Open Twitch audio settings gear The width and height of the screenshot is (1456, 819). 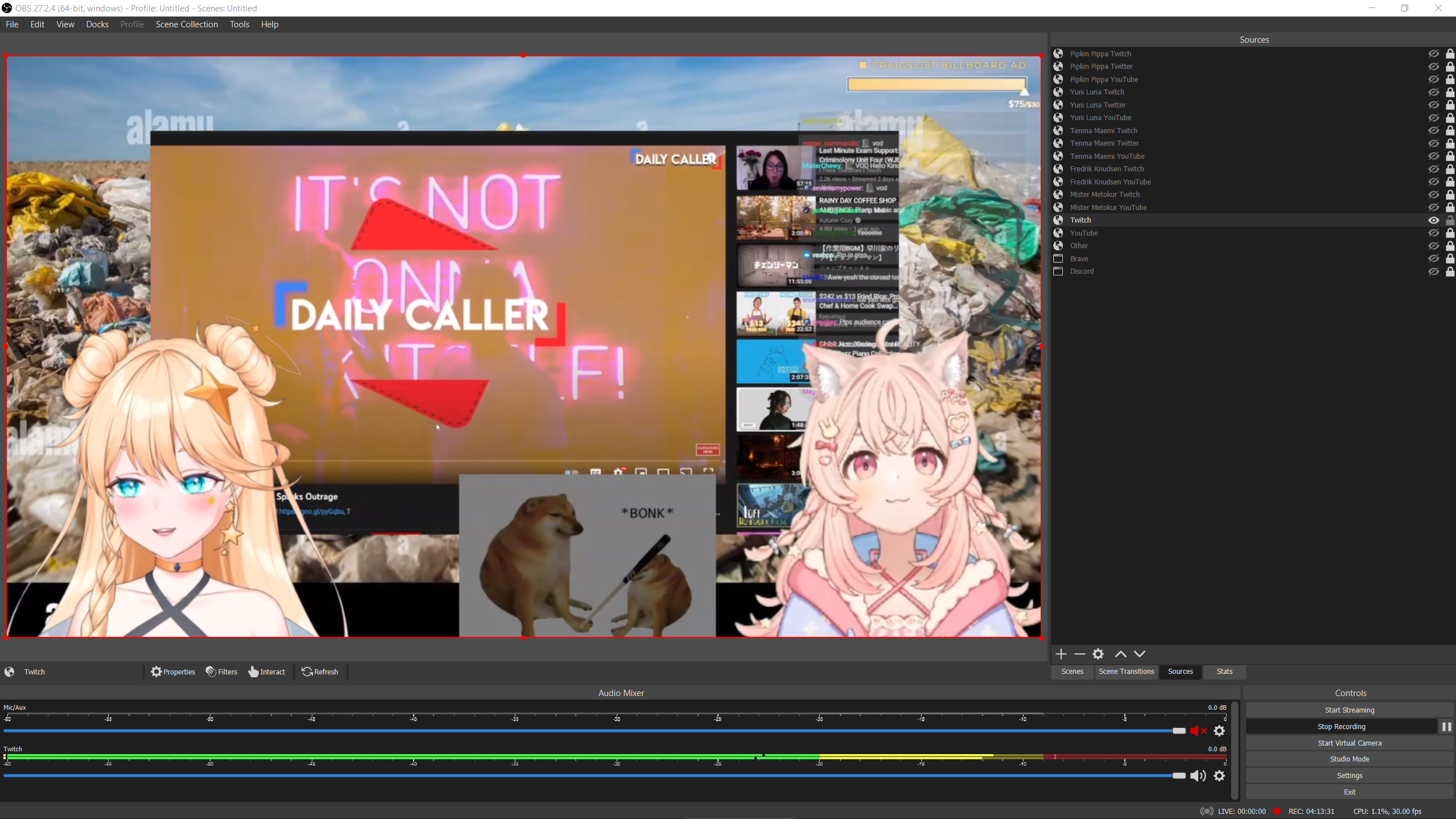tap(1219, 776)
